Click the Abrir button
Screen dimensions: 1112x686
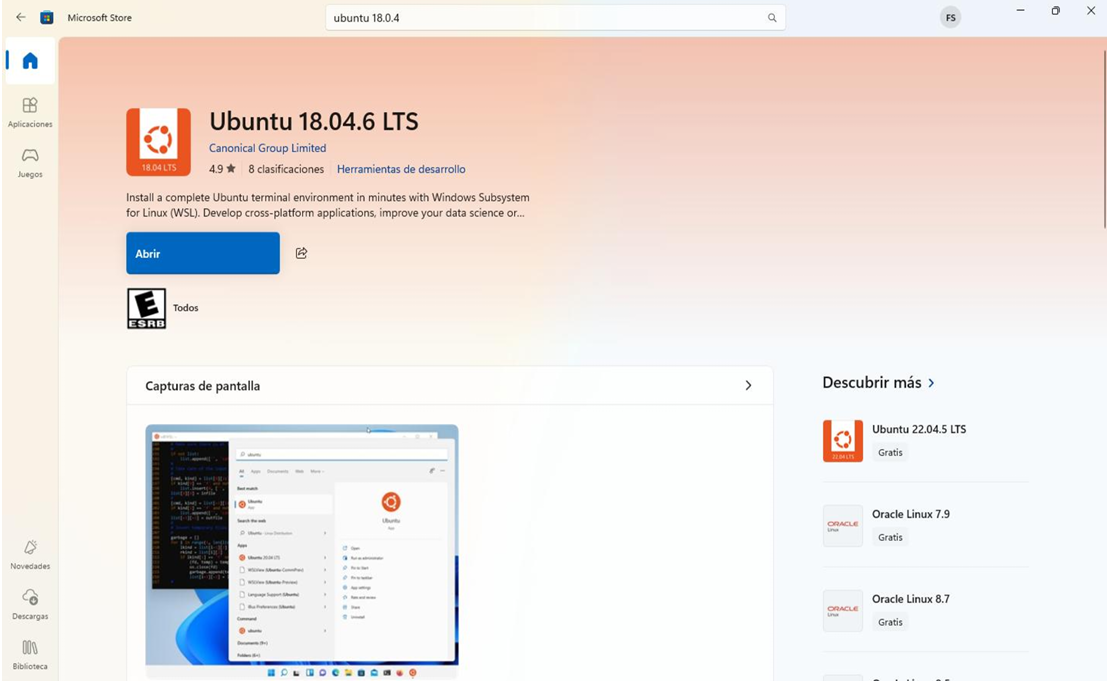(x=202, y=253)
